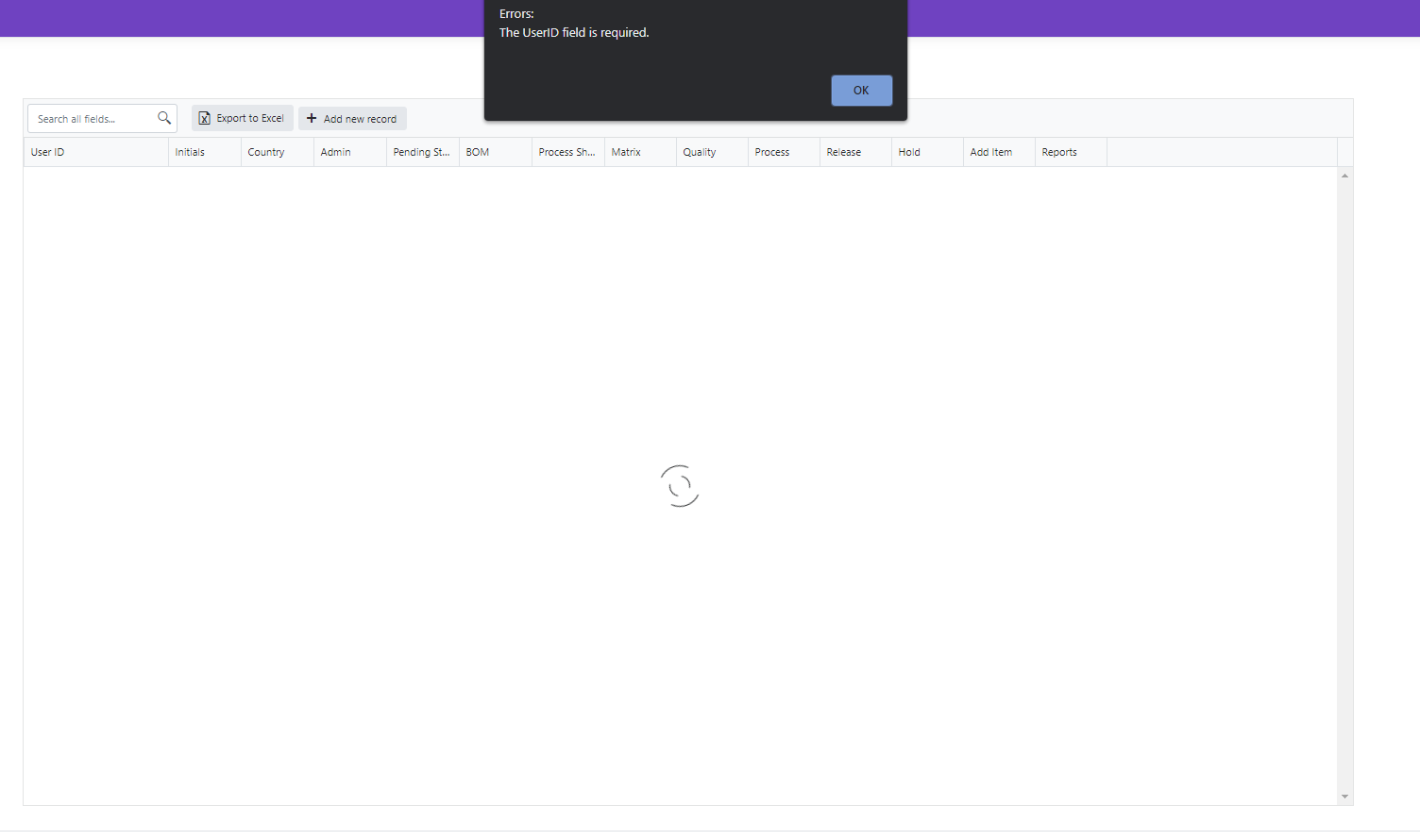Viewport: 1420px width, 840px height.
Task: Click the Pending St... column header
Action: click(x=423, y=152)
